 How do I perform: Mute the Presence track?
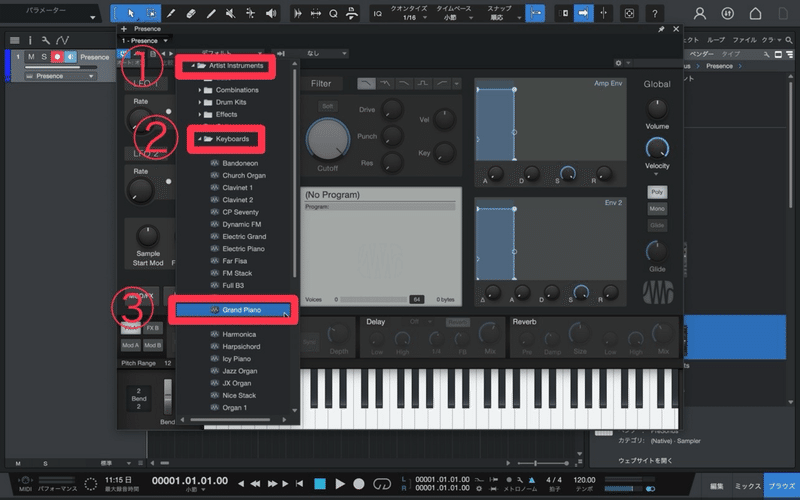coord(31,57)
